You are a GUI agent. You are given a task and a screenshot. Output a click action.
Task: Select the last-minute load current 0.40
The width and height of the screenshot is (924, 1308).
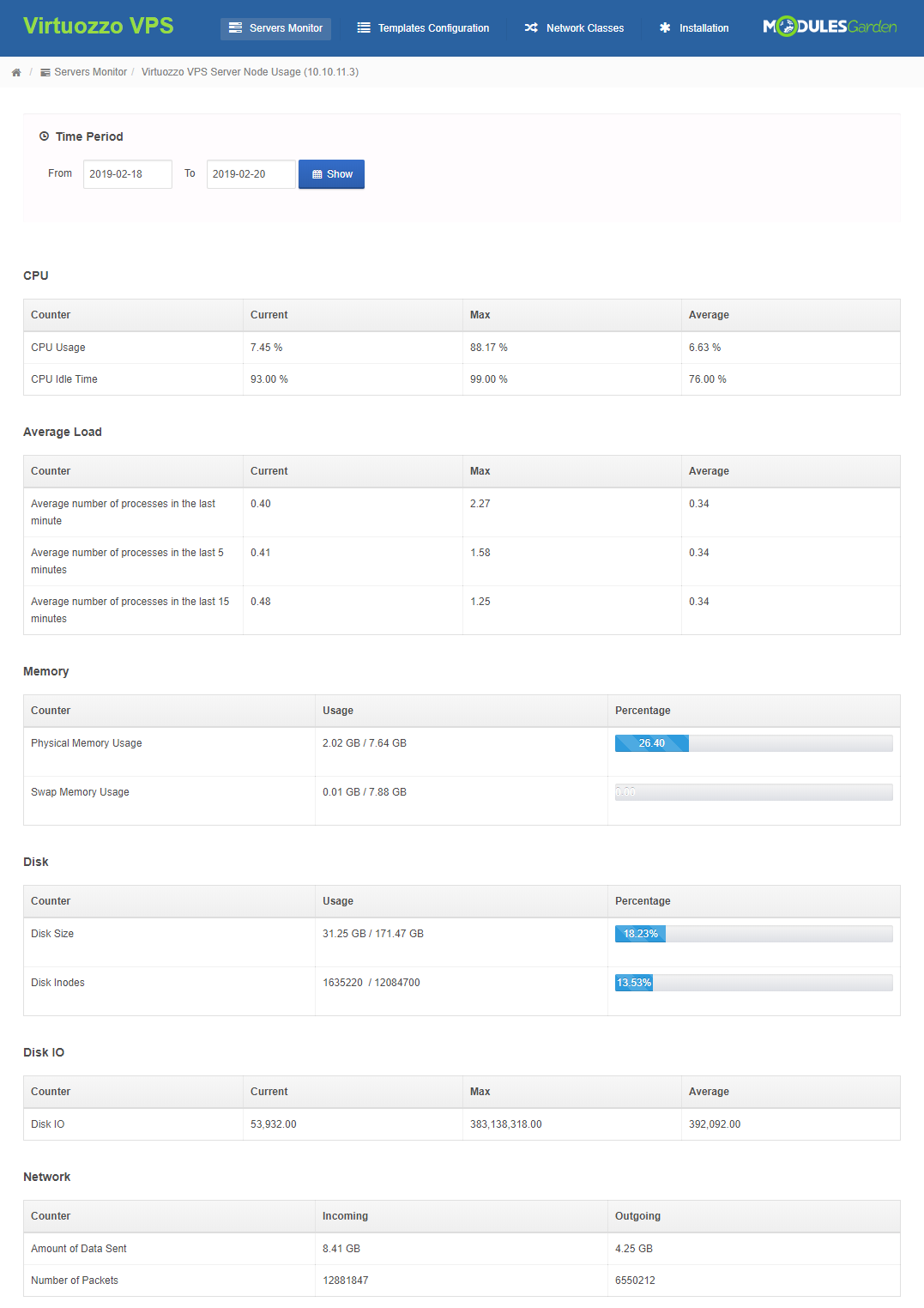tap(261, 504)
